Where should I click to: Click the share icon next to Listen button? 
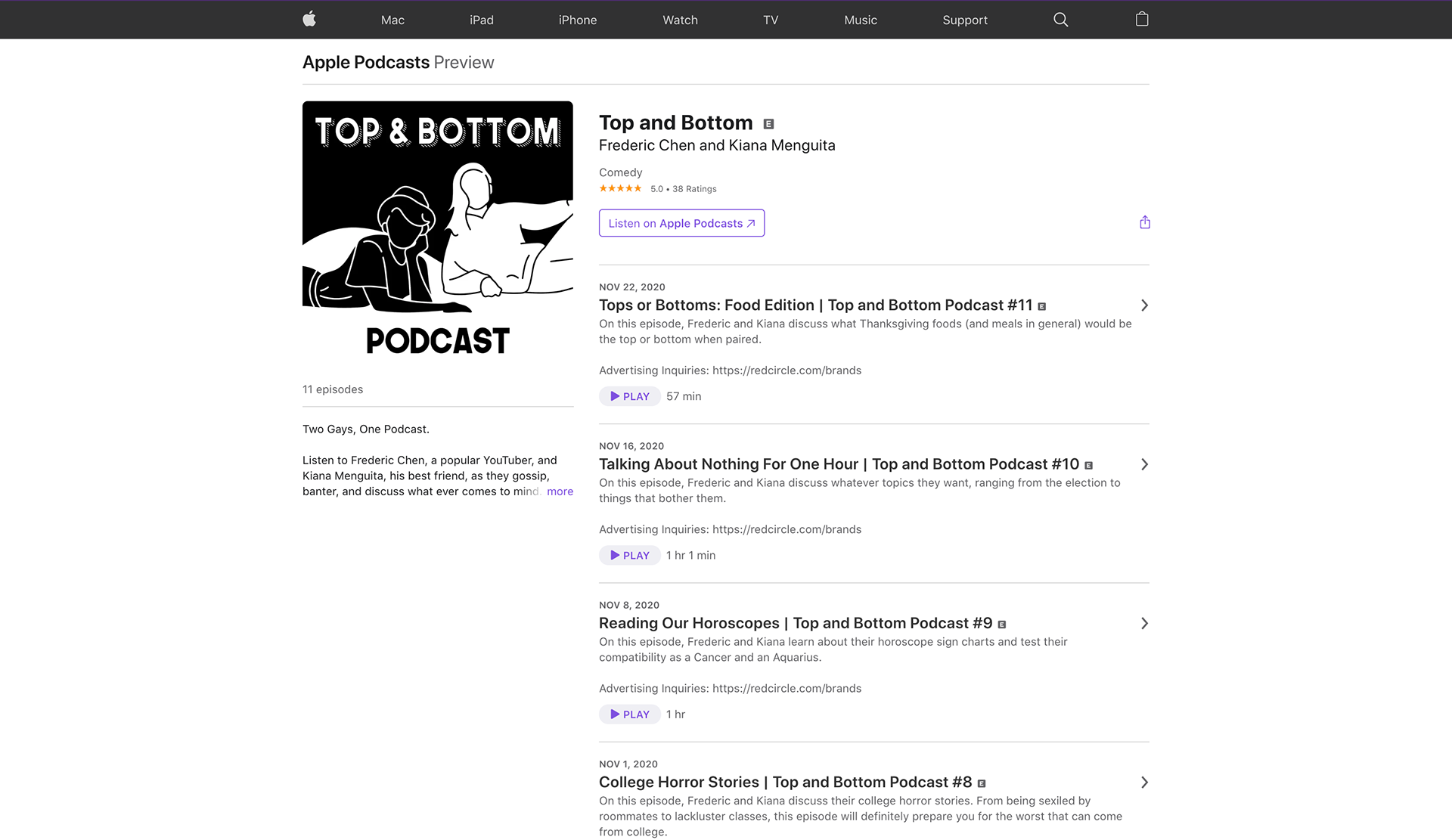[x=1145, y=222]
